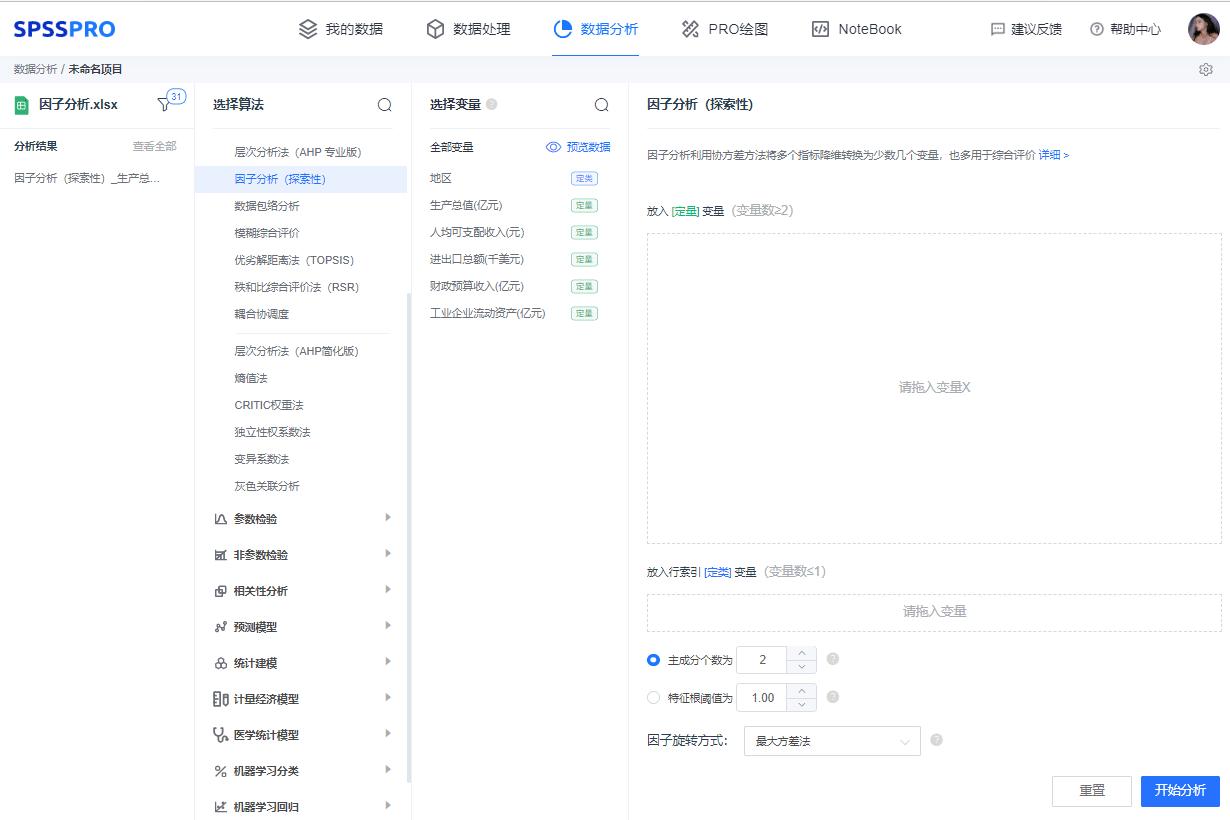Image resolution: width=1230 pixels, height=820 pixels.
Task: Click the 计量经济模型 category icon
Action: 221,699
